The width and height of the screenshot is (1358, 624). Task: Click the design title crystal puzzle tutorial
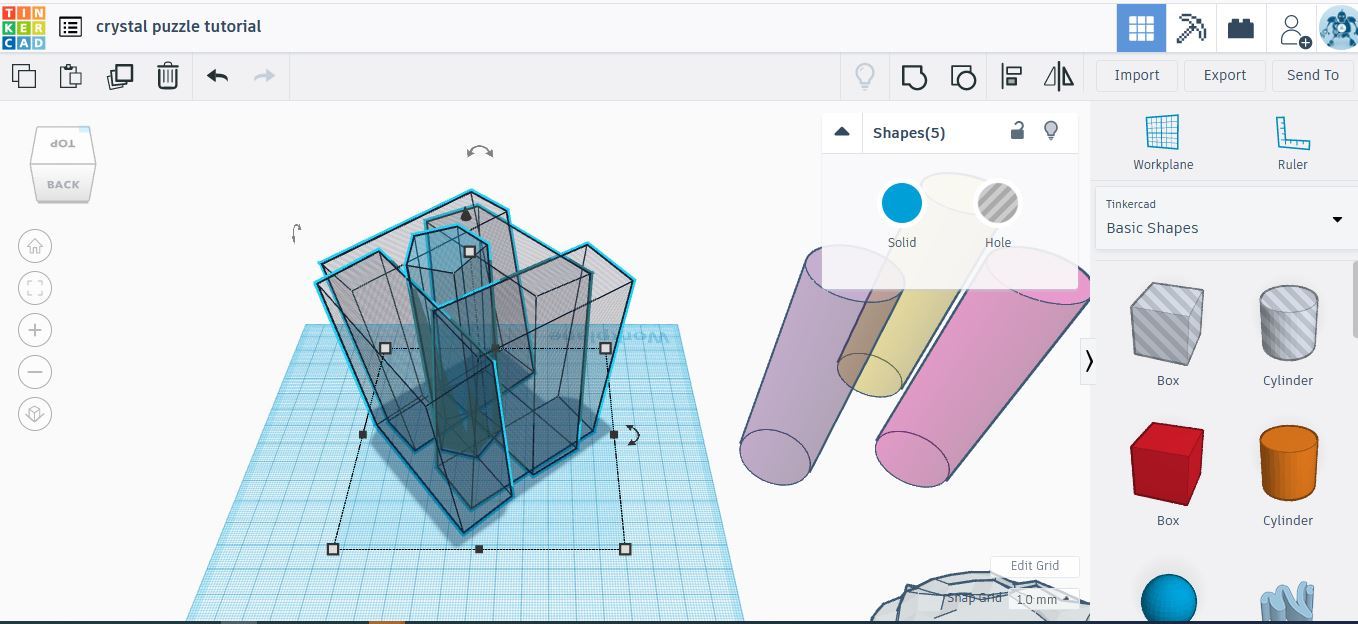(178, 27)
